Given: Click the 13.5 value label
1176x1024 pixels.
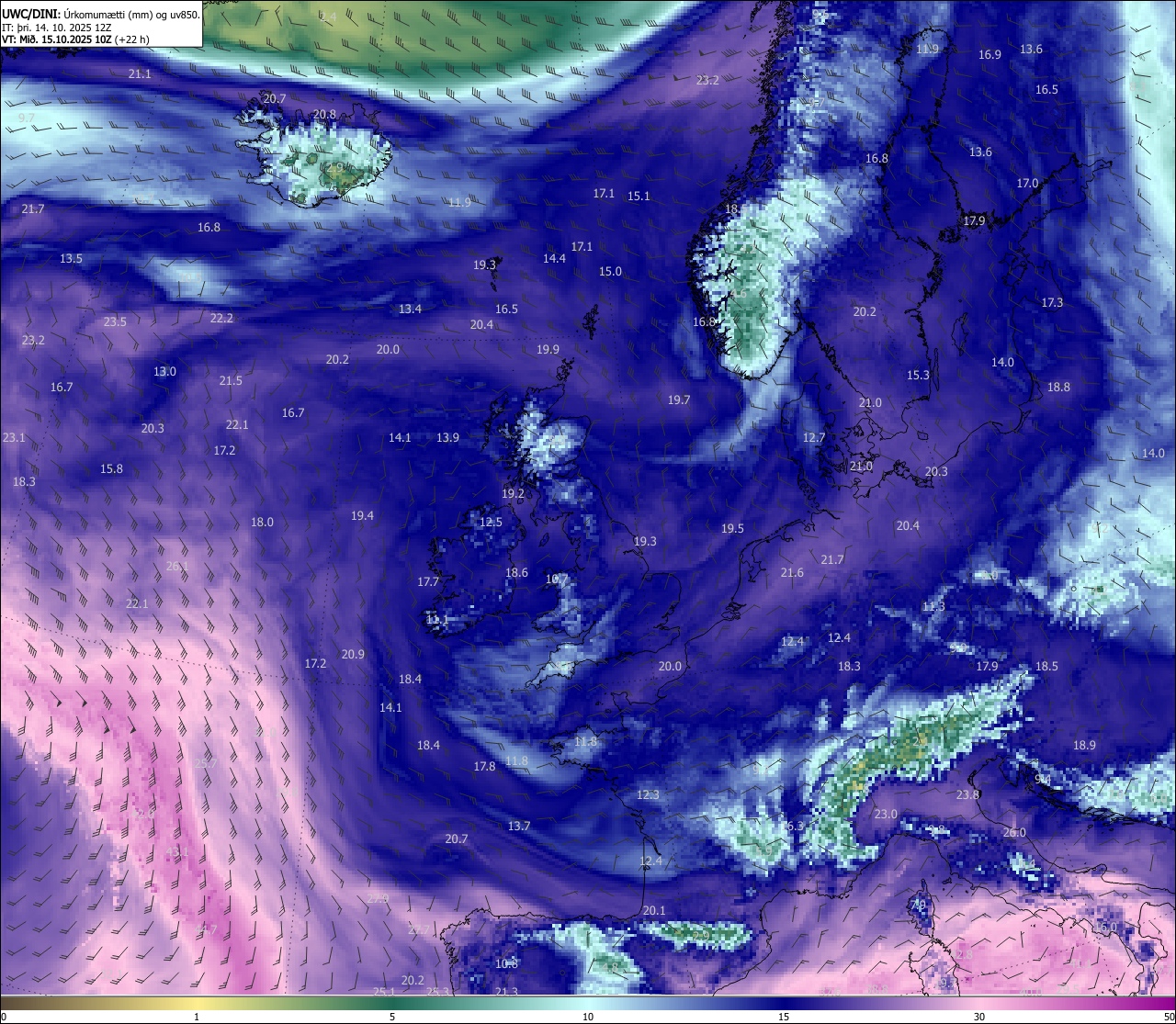Looking at the screenshot, I should coord(71,259).
